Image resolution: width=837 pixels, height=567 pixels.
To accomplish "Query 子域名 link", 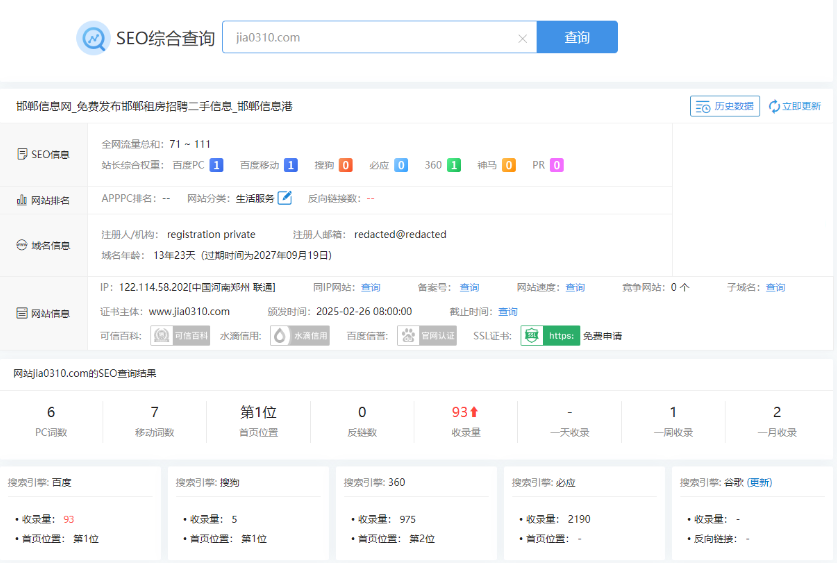I will (775, 288).
